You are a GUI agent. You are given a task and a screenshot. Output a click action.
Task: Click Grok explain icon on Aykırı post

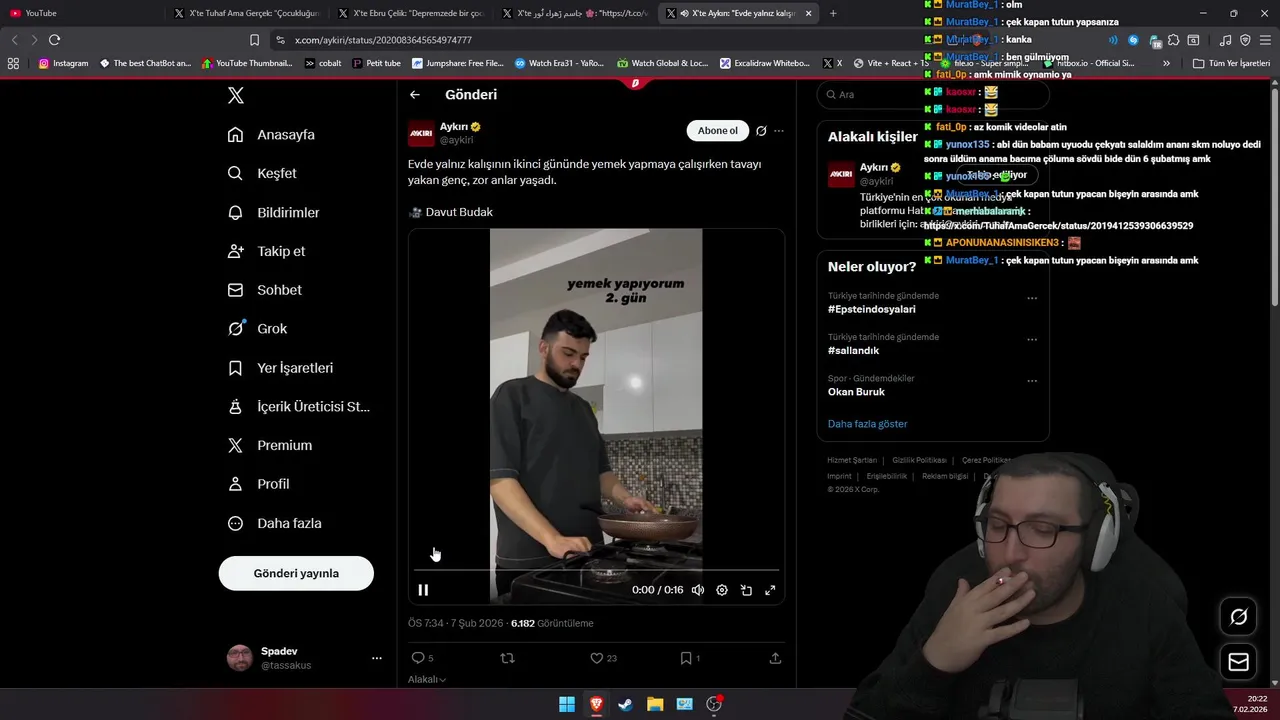coord(761,131)
